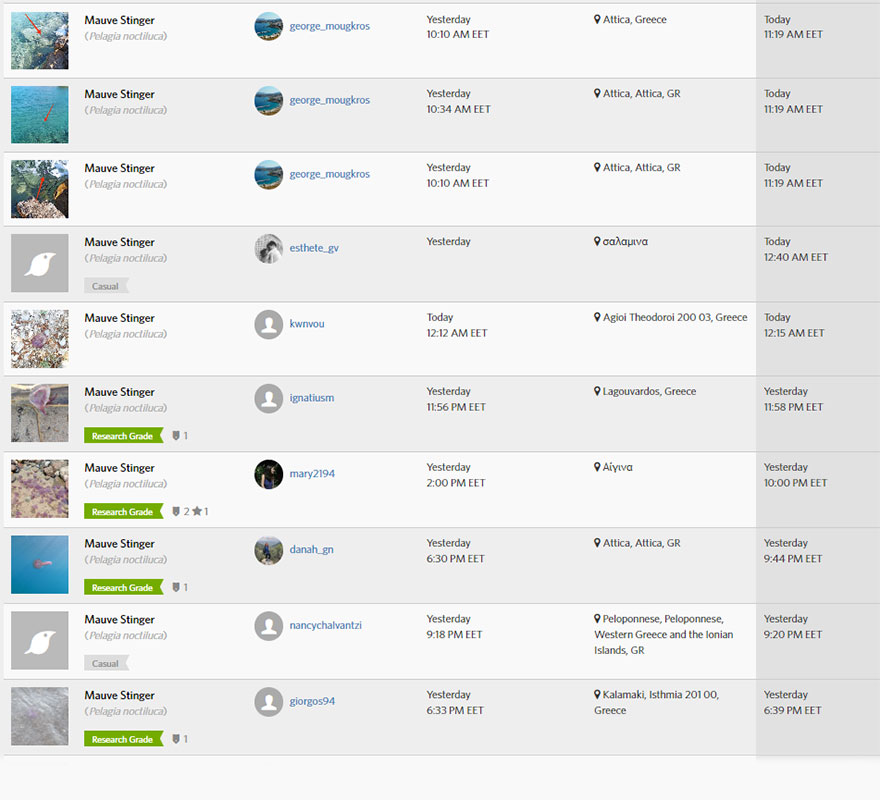Click the star icon in mary2194's row
The height and width of the screenshot is (800, 880).
pyautogui.click(x=197, y=512)
